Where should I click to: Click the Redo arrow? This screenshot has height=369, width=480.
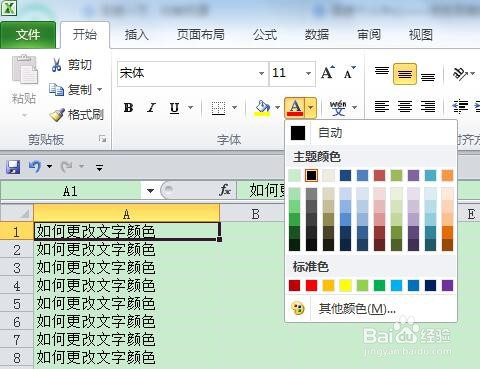point(67,167)
